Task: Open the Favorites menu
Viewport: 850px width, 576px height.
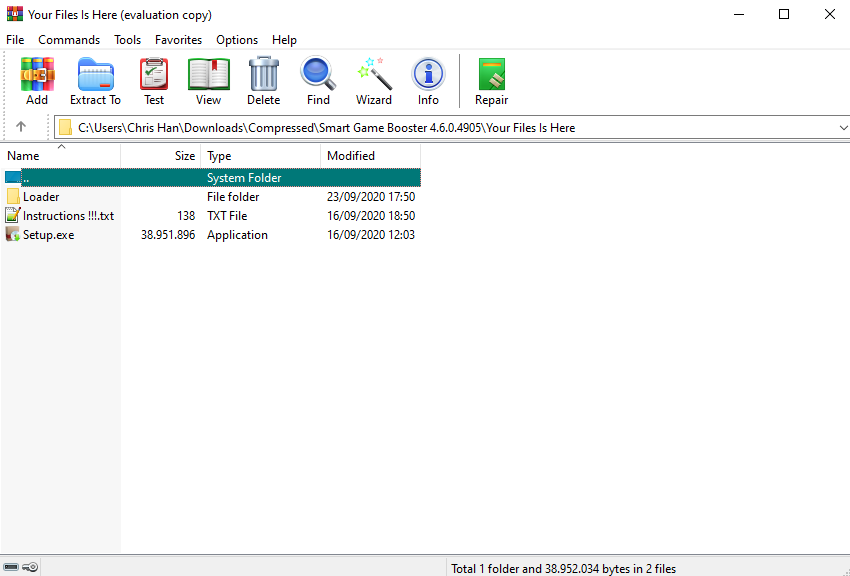Action: tap(178, 40)
